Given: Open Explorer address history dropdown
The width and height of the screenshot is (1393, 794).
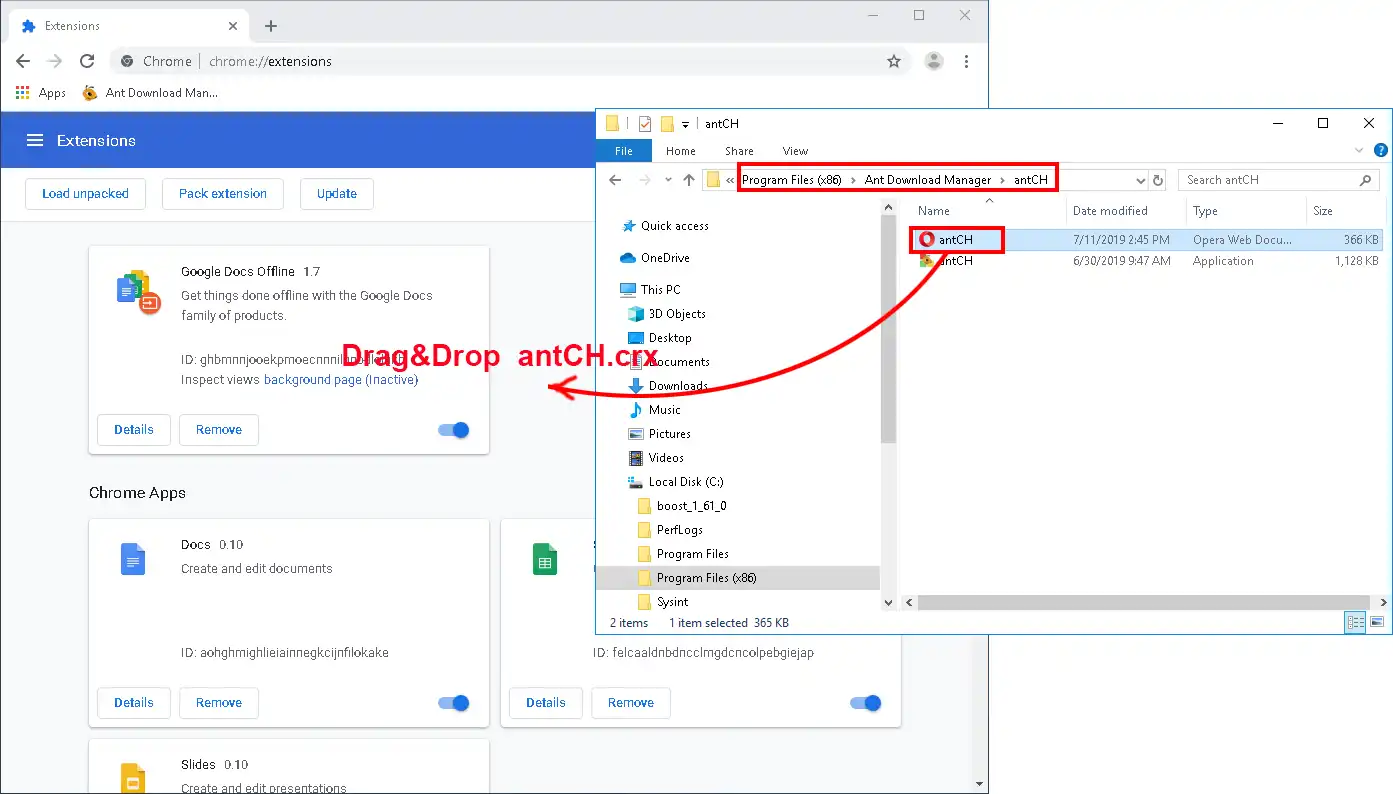Looking at the screenshot, I should click(x=1141, y=180).
